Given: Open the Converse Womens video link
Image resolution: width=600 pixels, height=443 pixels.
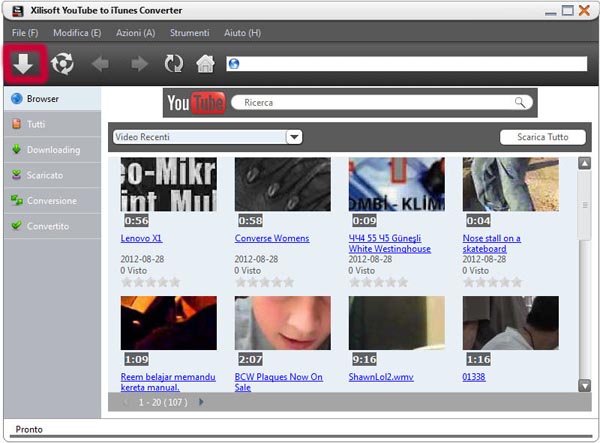Looking at the screenshot, I should [272, 238].
